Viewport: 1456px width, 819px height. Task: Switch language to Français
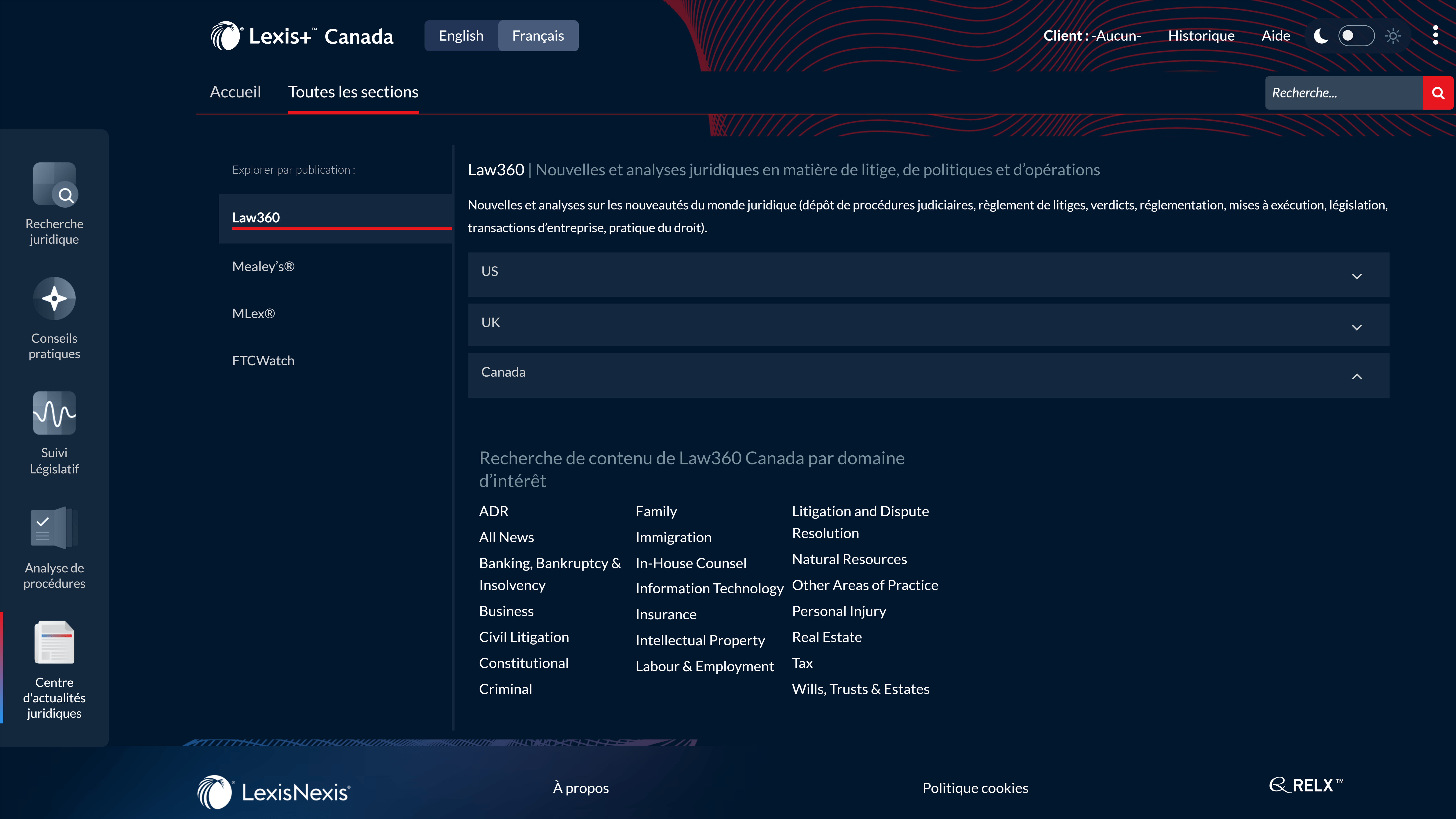(x=538, y=36)
